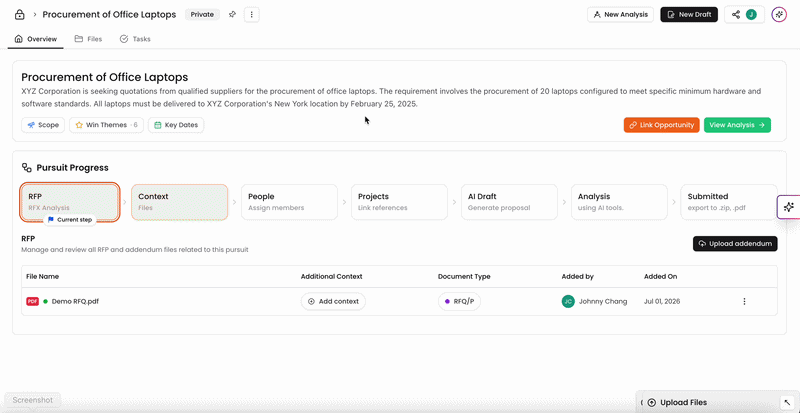This screenshot has height=413, width=800.
Task: Click the lock icon in breadcrumb
Action: click(x=19, y=15)
